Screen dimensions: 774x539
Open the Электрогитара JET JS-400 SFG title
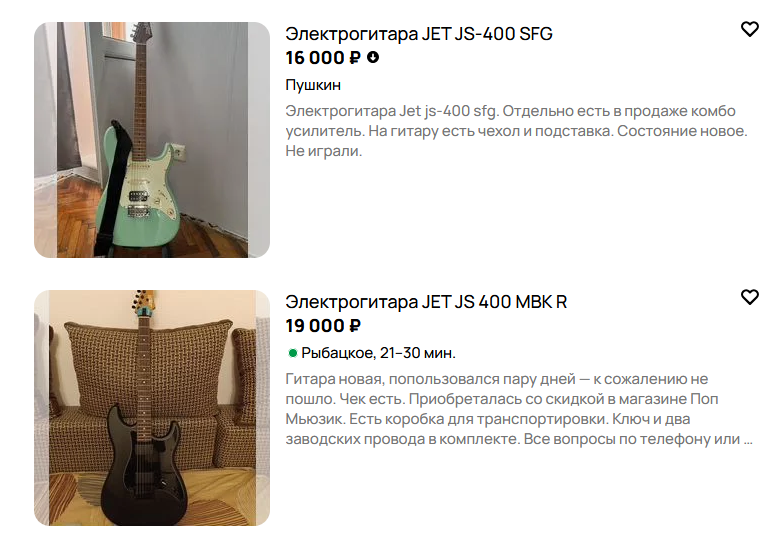[x=419, y=34]
